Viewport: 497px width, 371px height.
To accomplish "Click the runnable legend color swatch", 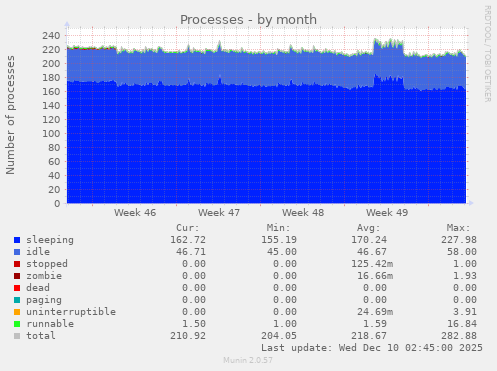I will 17,324.
